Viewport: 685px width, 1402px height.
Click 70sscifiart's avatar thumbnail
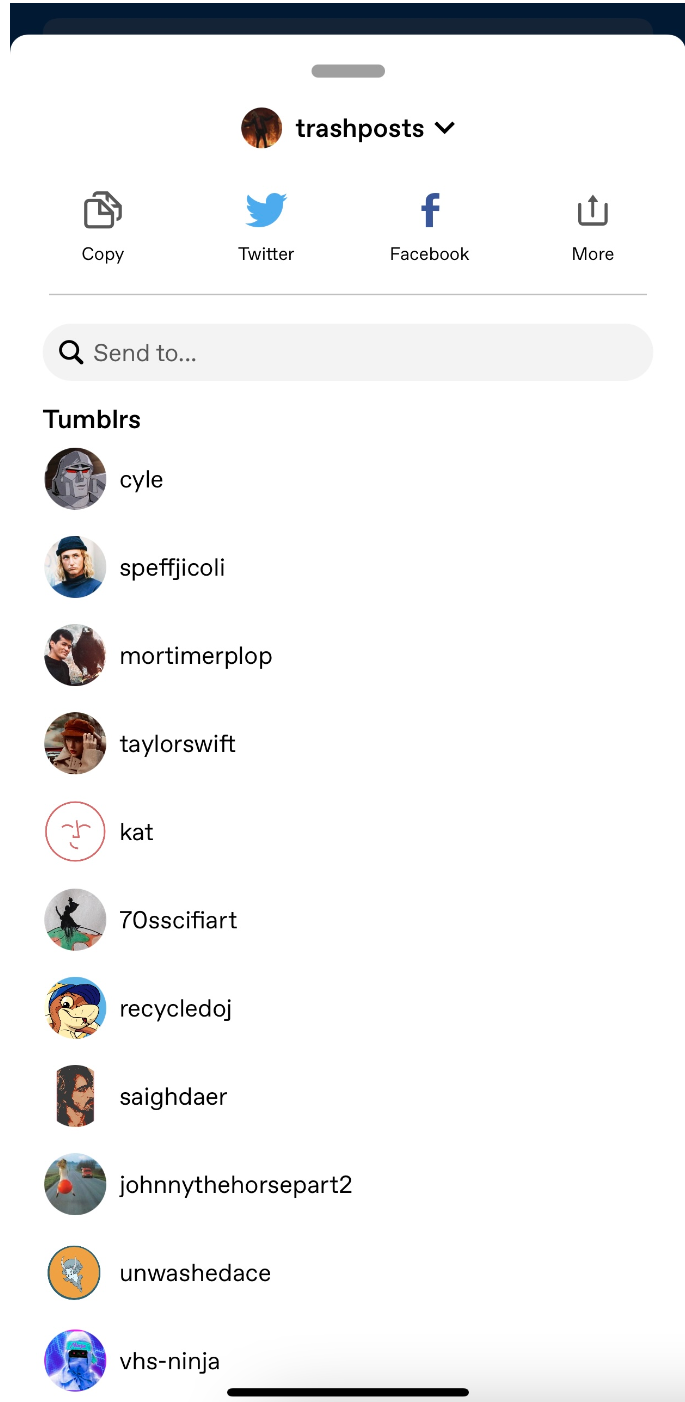click(x=75, y=919)
